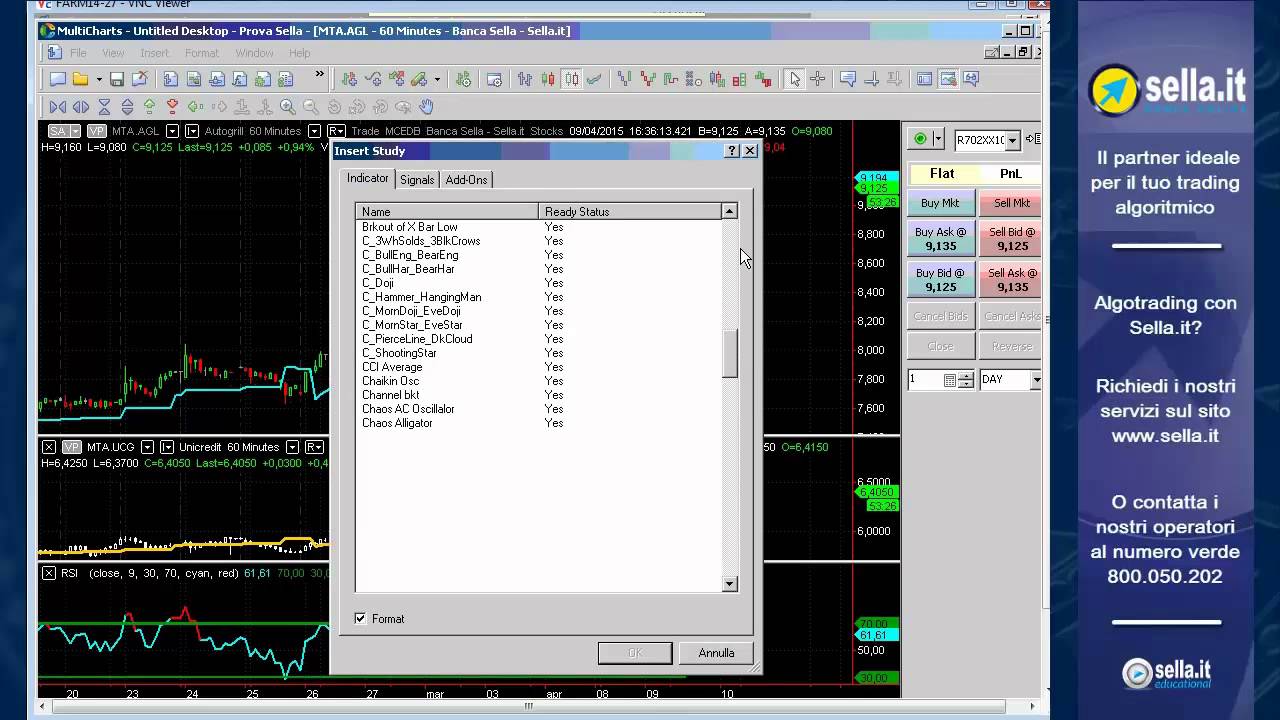Click the Open folder toolbar icon
Image resolution: width=1280 pixels, height=720 pixels.
tap(80, 79)
